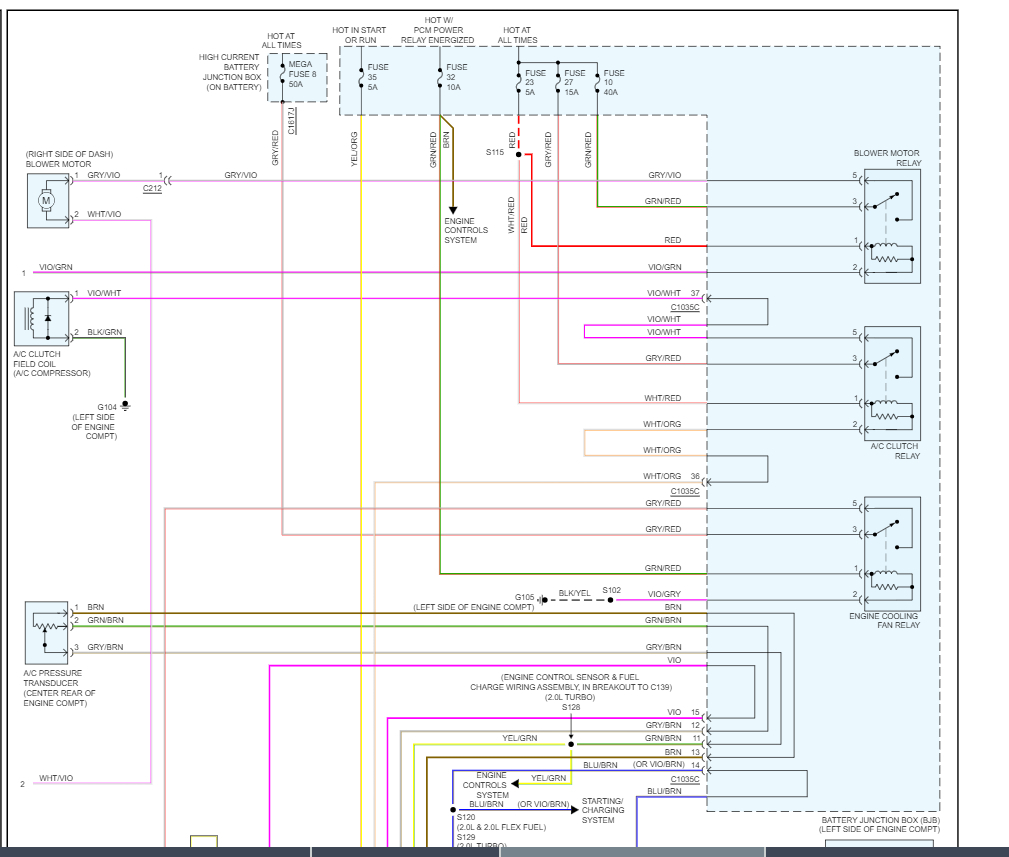Select the 'FUSE 35 5A' label
This screenshot has width=1009, height=857.
[378, 77]
